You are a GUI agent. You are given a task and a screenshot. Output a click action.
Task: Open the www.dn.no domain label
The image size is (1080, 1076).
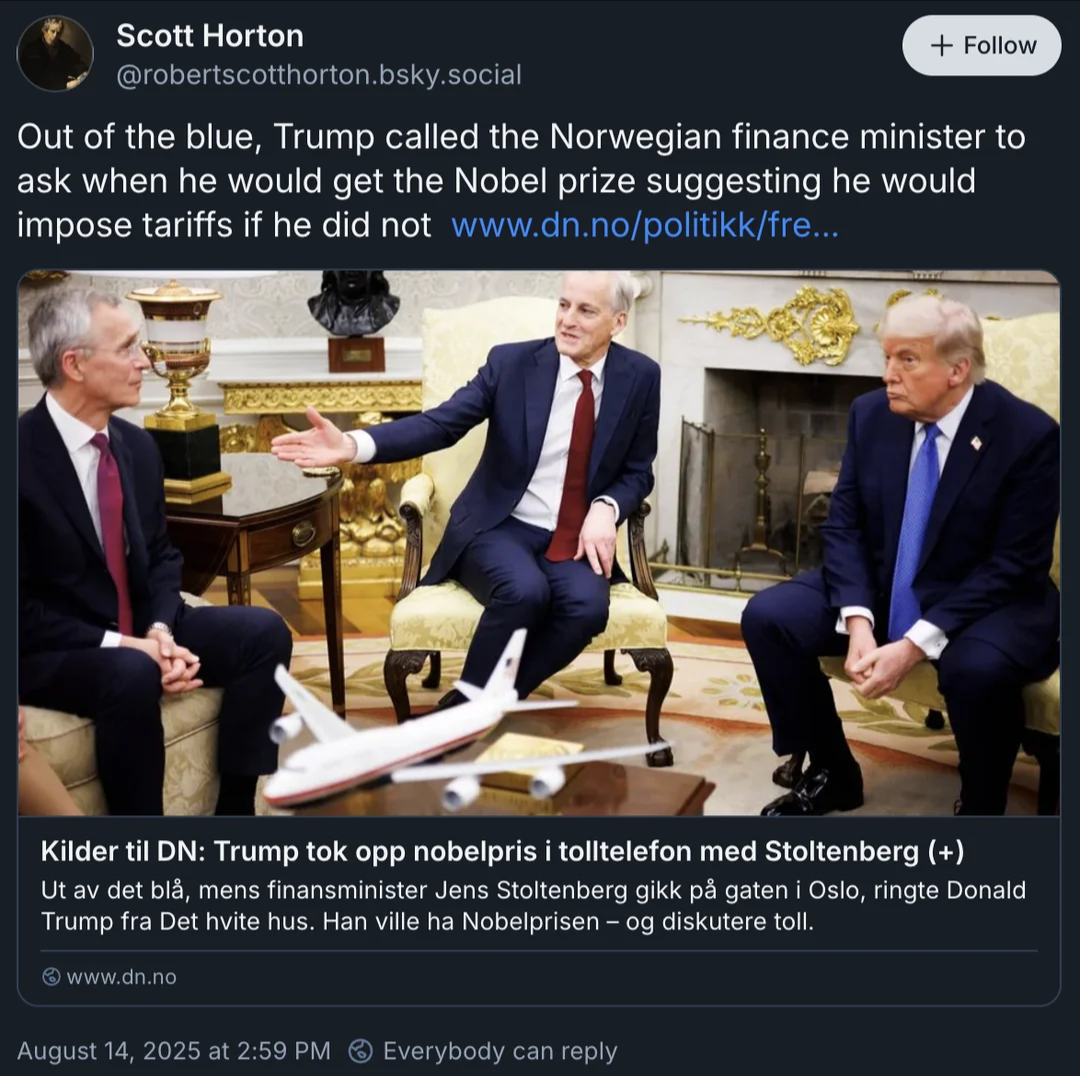121,977
